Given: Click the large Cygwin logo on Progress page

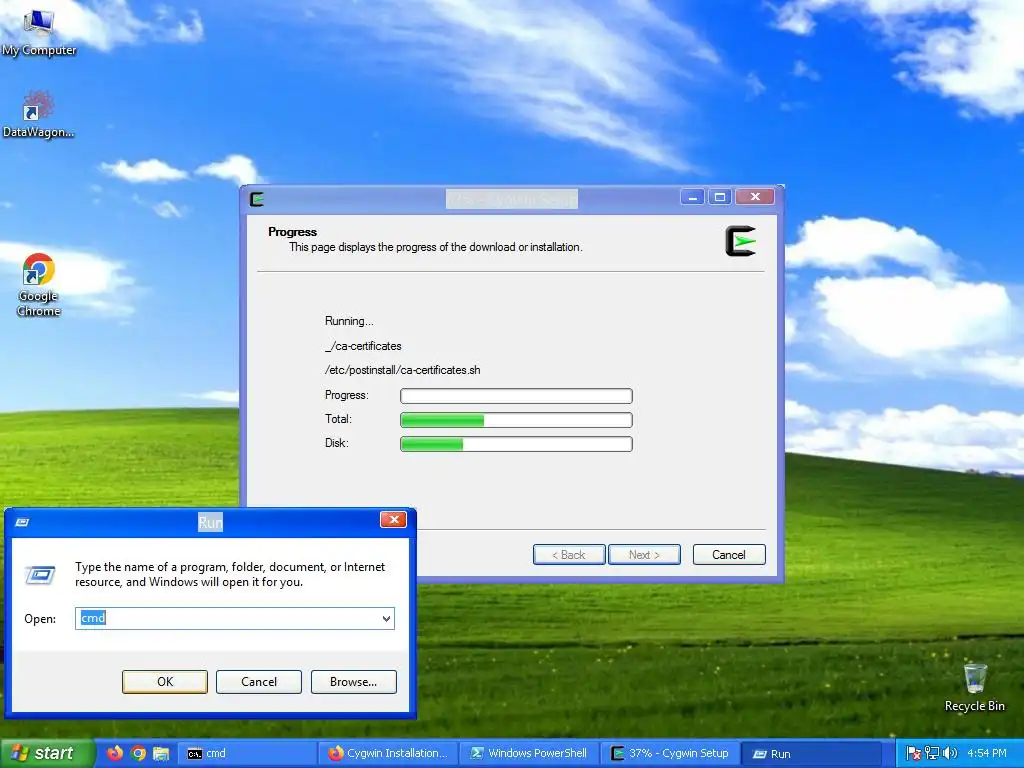Looking at the screenshot, I should (x=741, y=241).
